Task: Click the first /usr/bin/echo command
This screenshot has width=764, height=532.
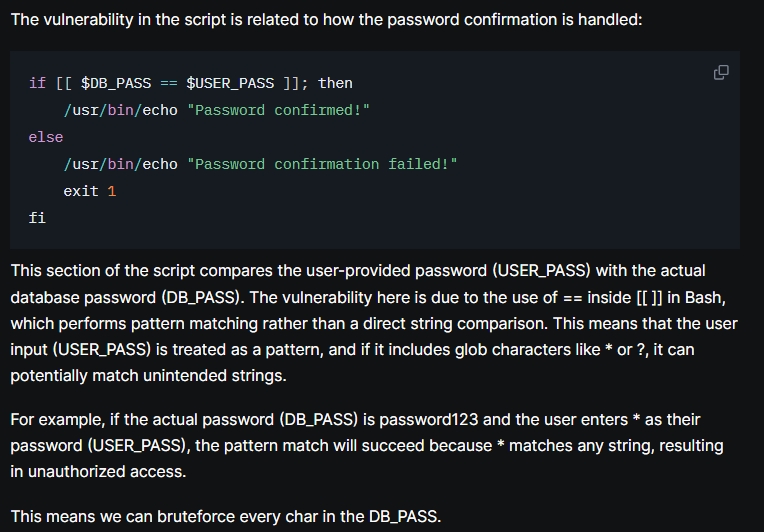Action: 120,110
